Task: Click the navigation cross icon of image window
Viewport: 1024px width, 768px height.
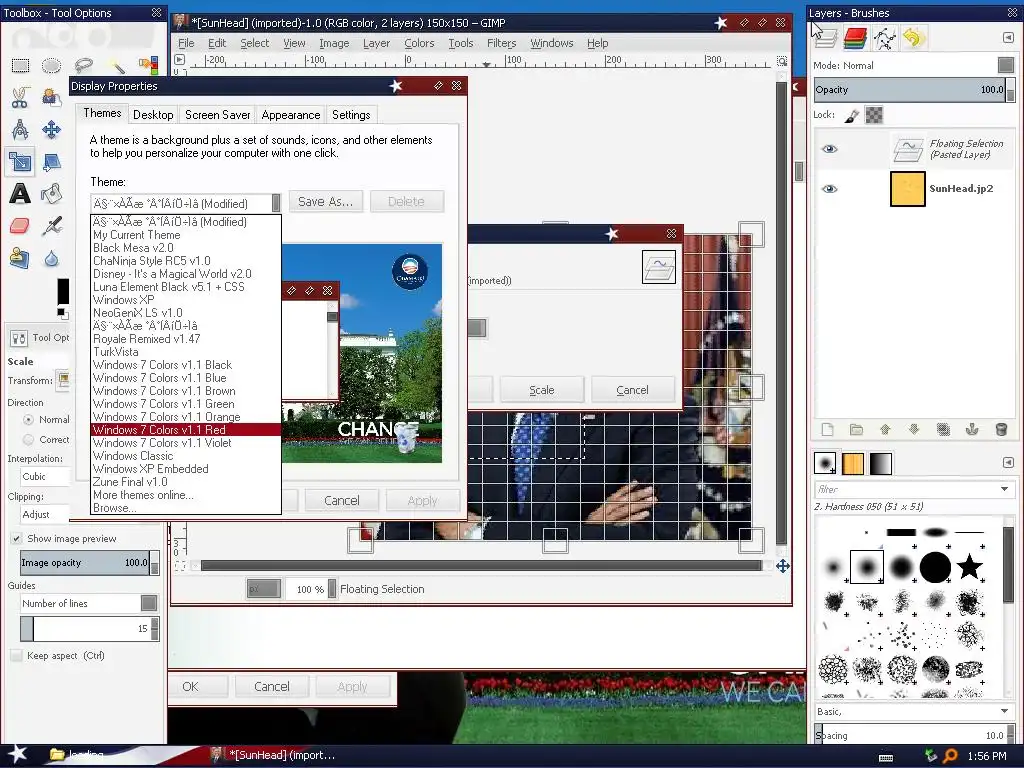Action: tap(782, 566)
